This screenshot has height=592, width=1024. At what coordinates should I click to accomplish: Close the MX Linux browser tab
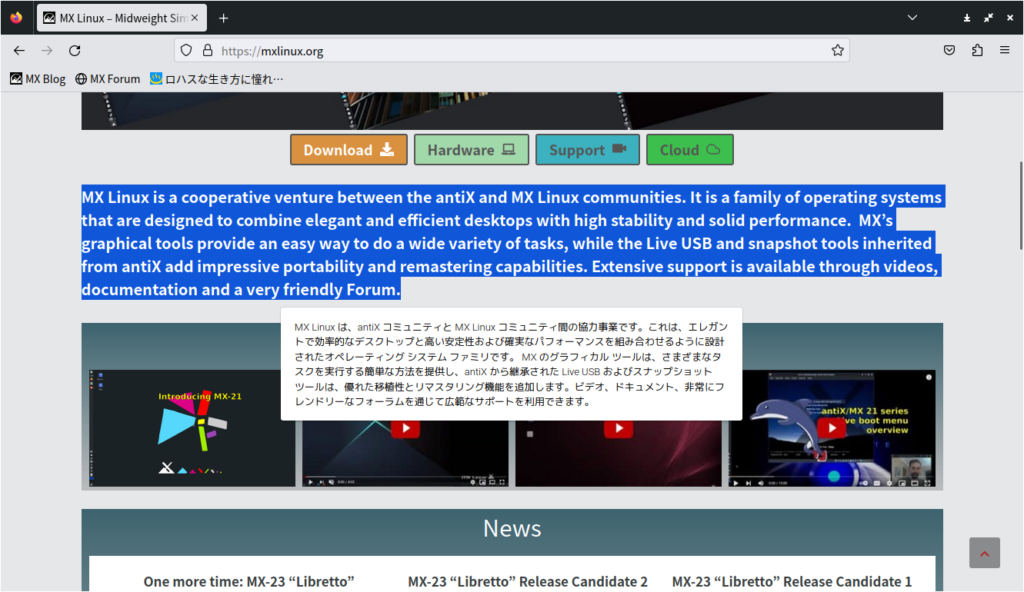tap(195, 18)
